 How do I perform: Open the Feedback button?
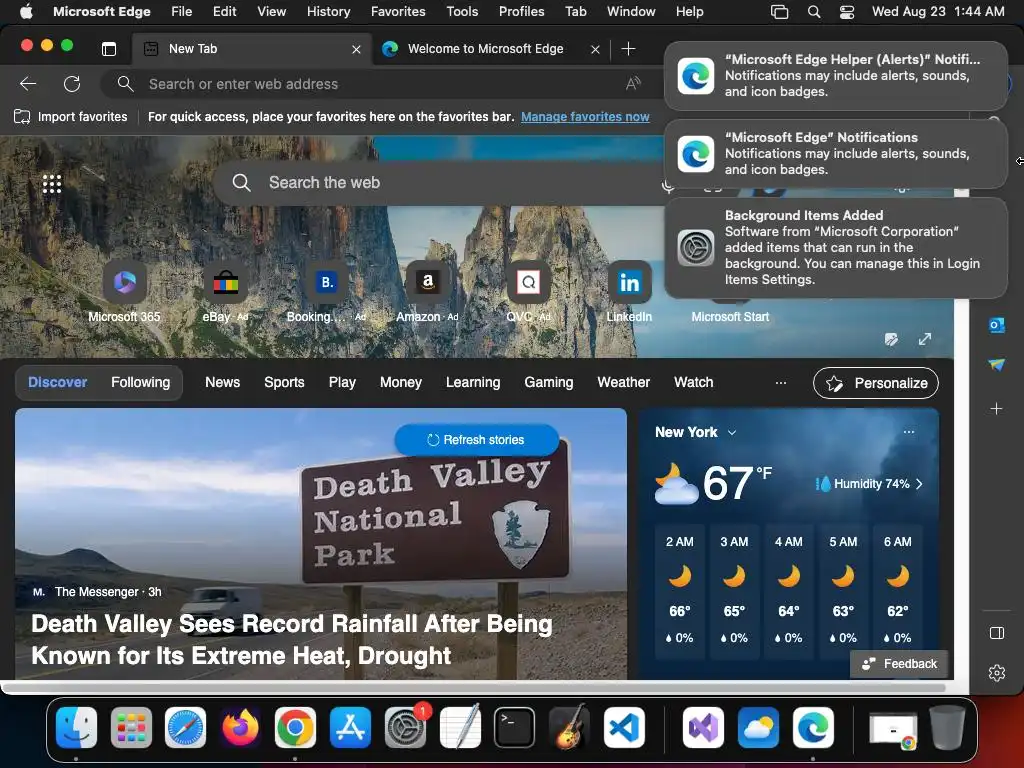pyautogui.click(x=899, y=664)
